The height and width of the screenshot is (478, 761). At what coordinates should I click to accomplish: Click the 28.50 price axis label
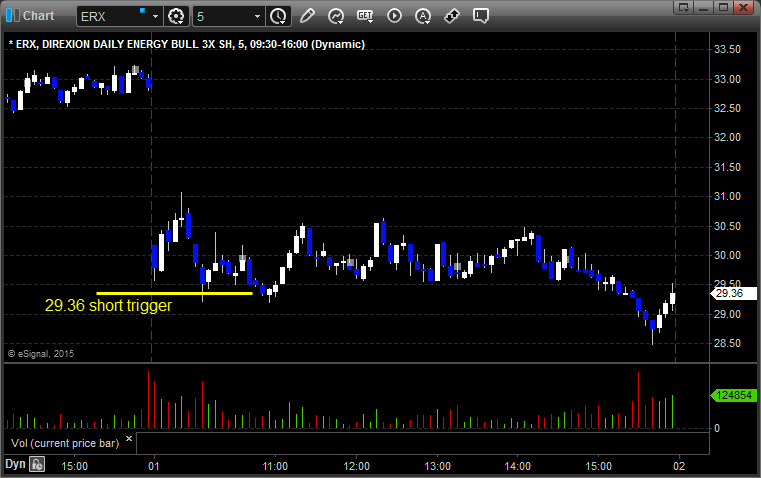click(727, 343)
